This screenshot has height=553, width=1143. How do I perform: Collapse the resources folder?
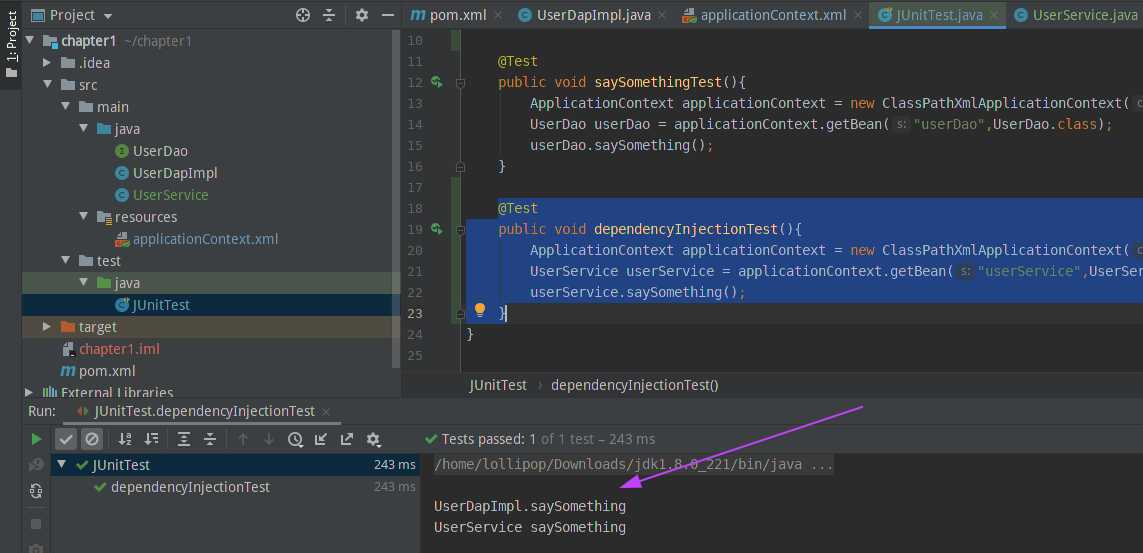click(83, 216)
